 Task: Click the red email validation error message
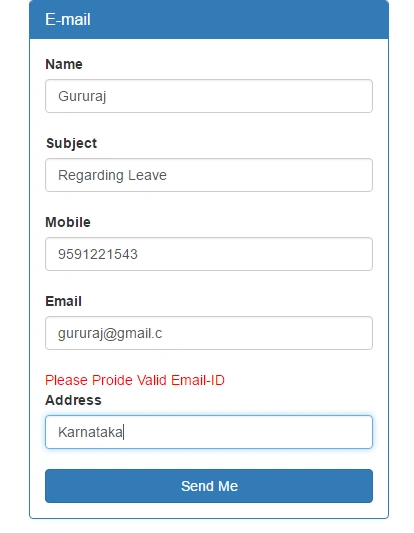point(135,380)
